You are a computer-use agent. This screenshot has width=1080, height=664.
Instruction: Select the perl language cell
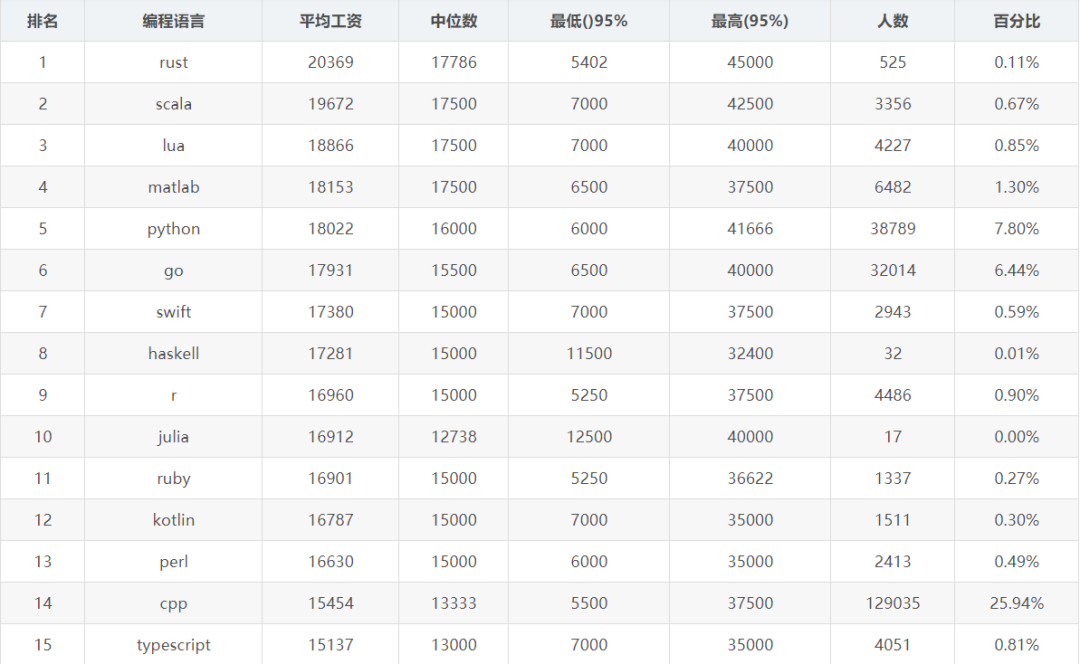[x=174, y=562]
